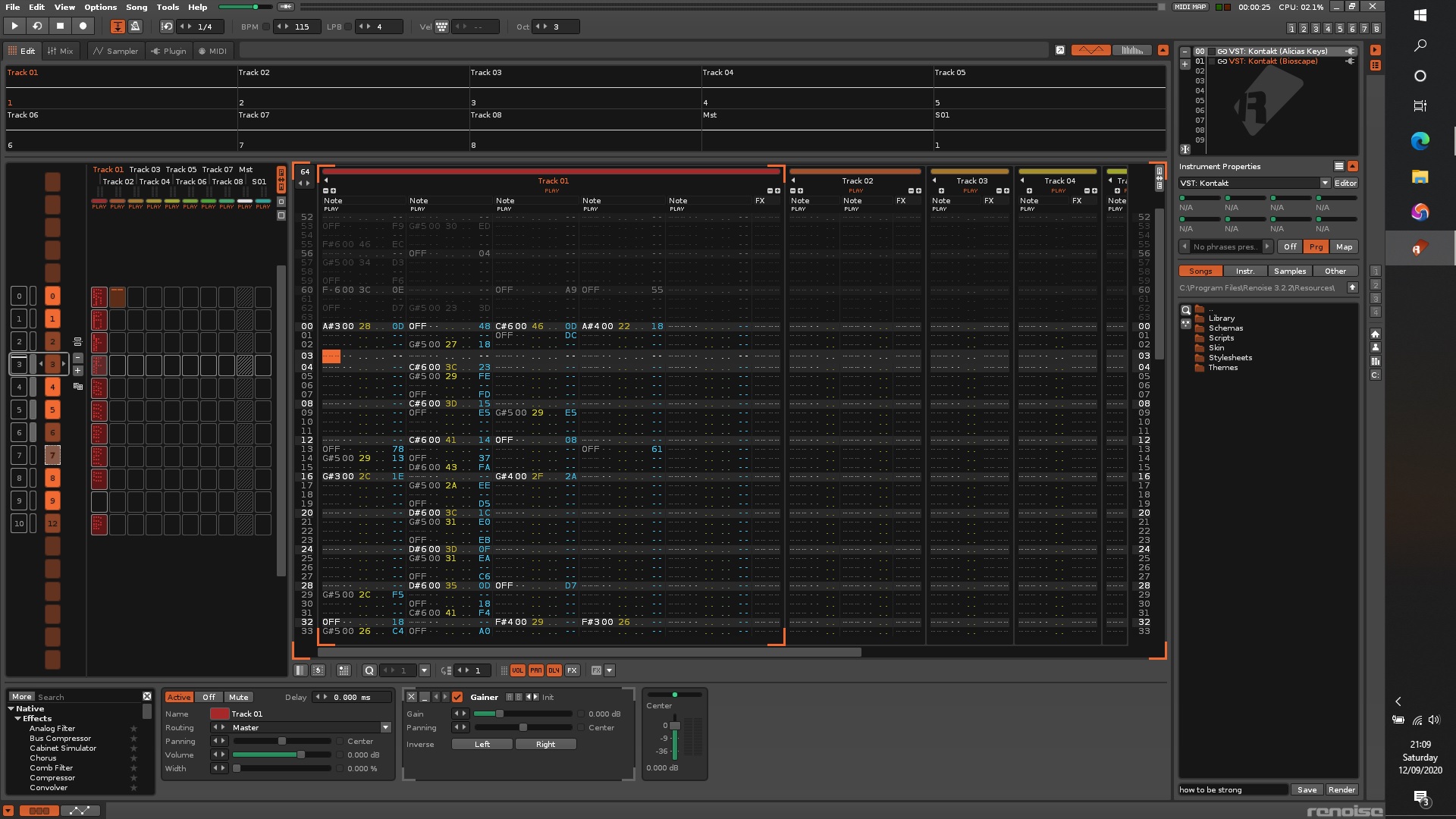1456x819 pixels.
Task: Open Windows search from the taskbar
Action: tap(1420, 45)
